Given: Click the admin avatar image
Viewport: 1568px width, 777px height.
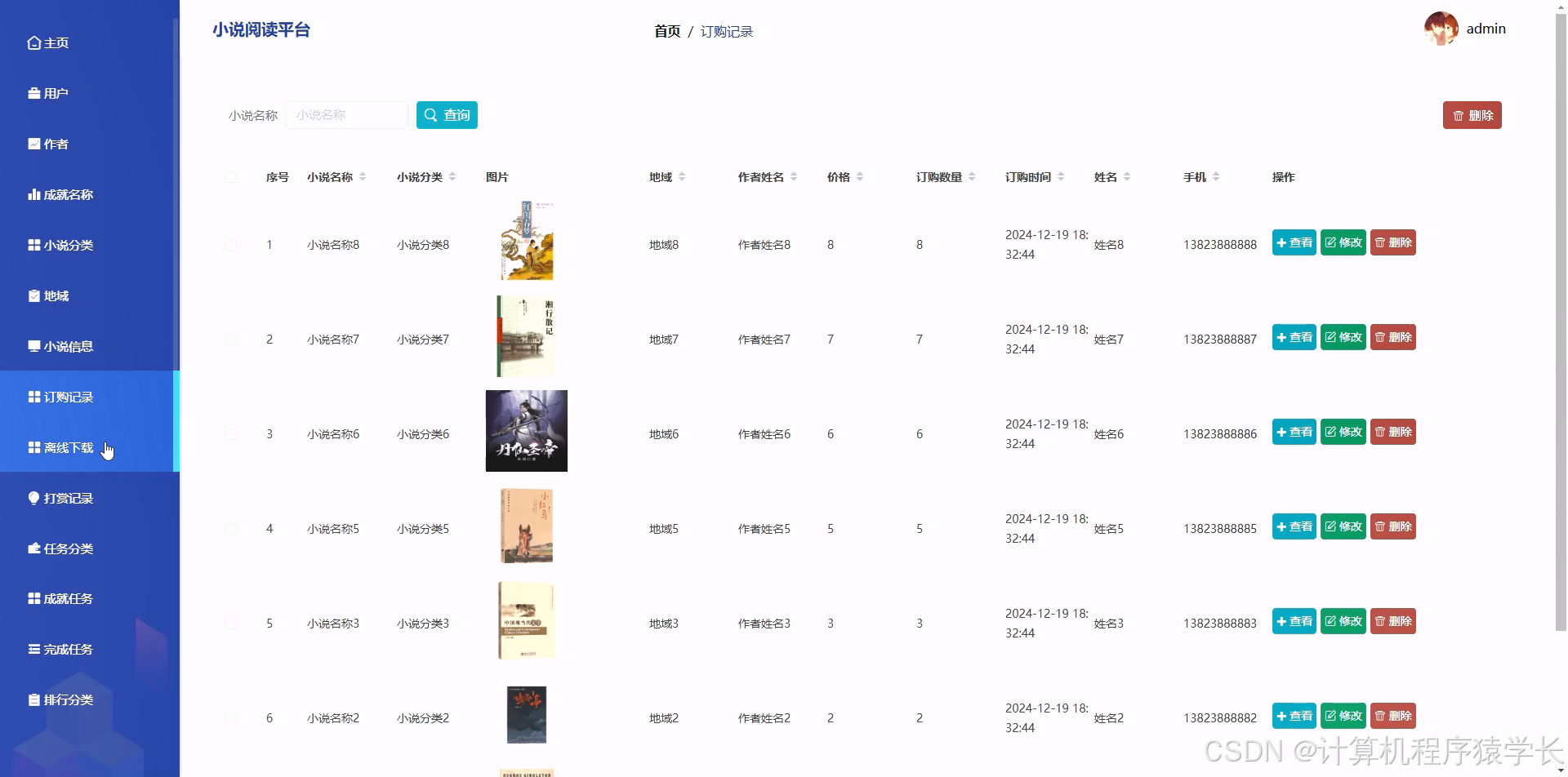Looking at the screenshot, I should 1441,29.
